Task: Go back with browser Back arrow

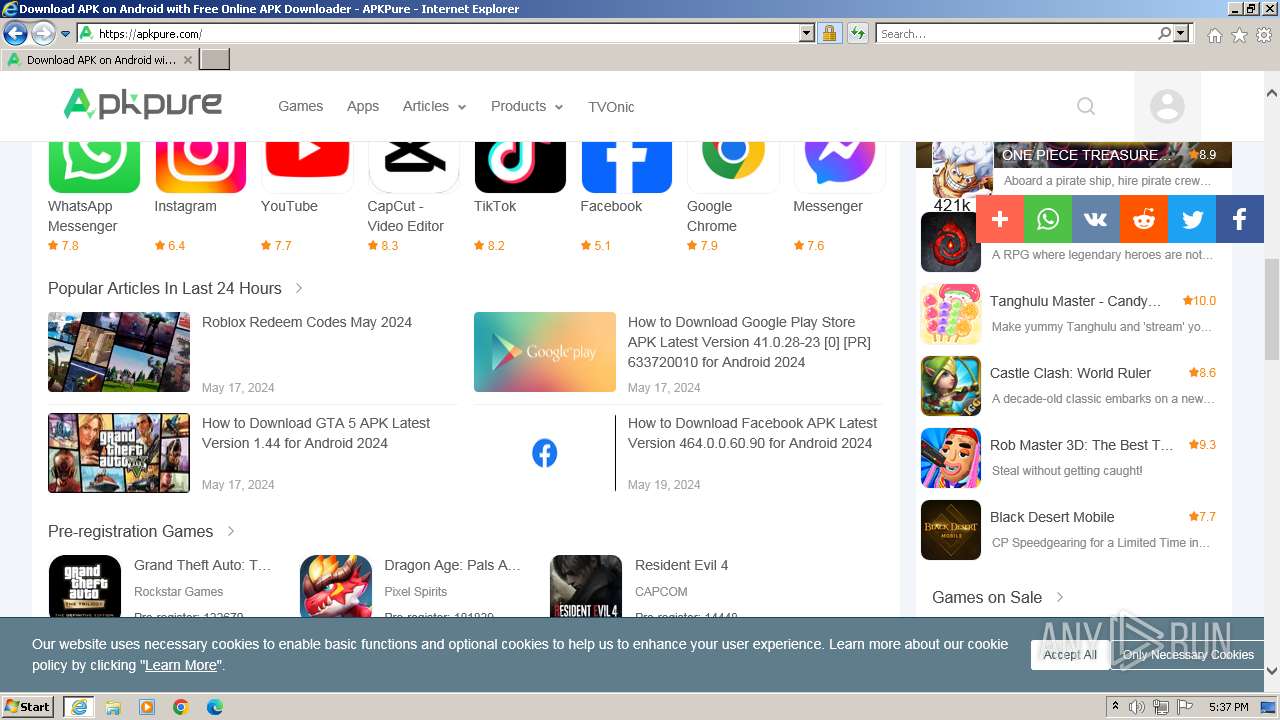Action: (15, 33)
